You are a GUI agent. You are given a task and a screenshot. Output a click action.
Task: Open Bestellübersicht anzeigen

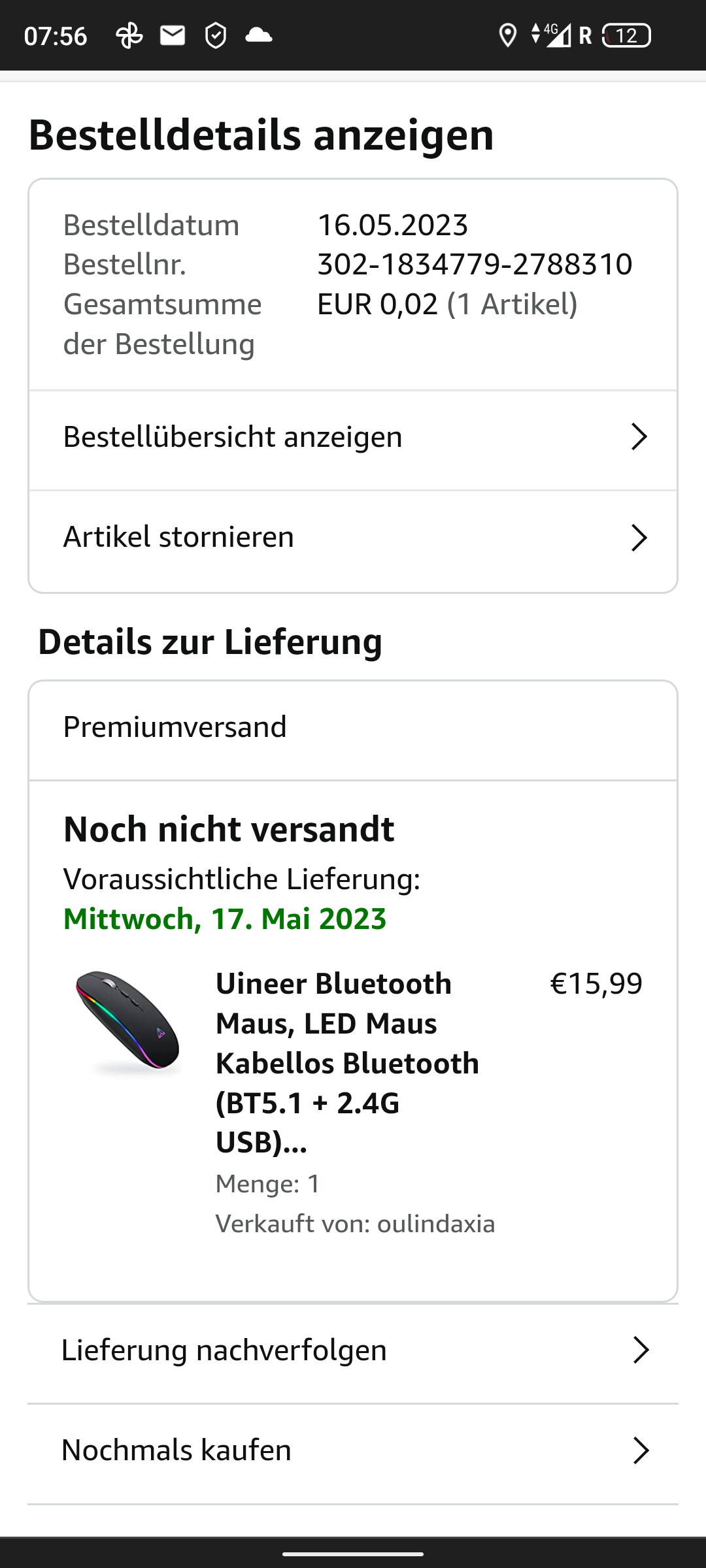coord(233,437)
